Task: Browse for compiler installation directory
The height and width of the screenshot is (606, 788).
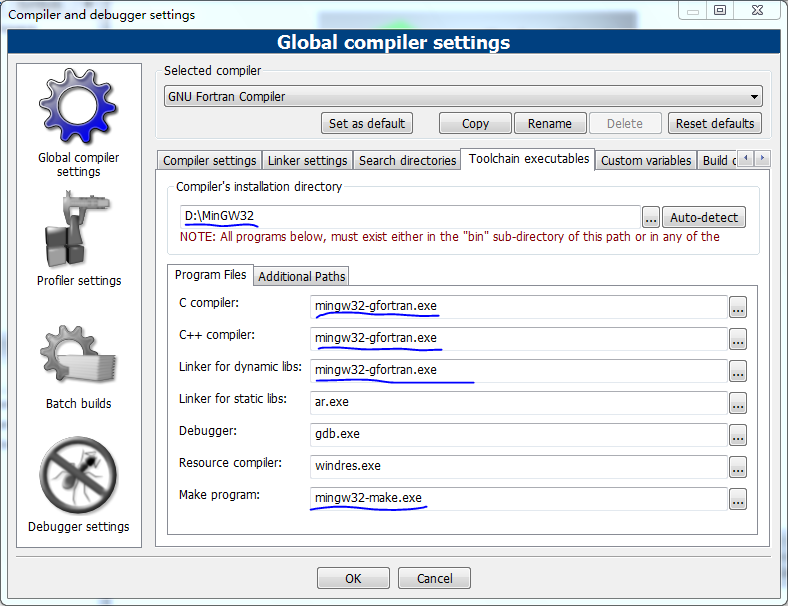Action: (x=651, y=218)
